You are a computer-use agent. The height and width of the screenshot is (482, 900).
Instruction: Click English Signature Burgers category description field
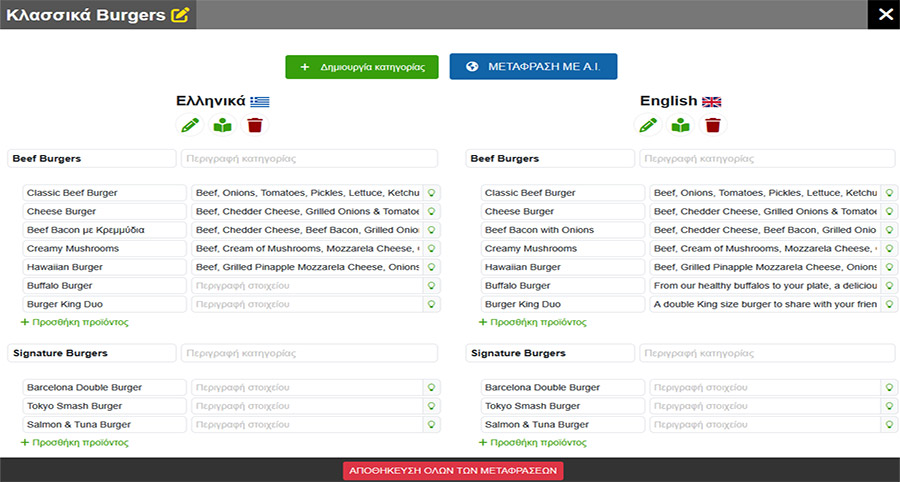pyautogui.click(x=767, y=353)
